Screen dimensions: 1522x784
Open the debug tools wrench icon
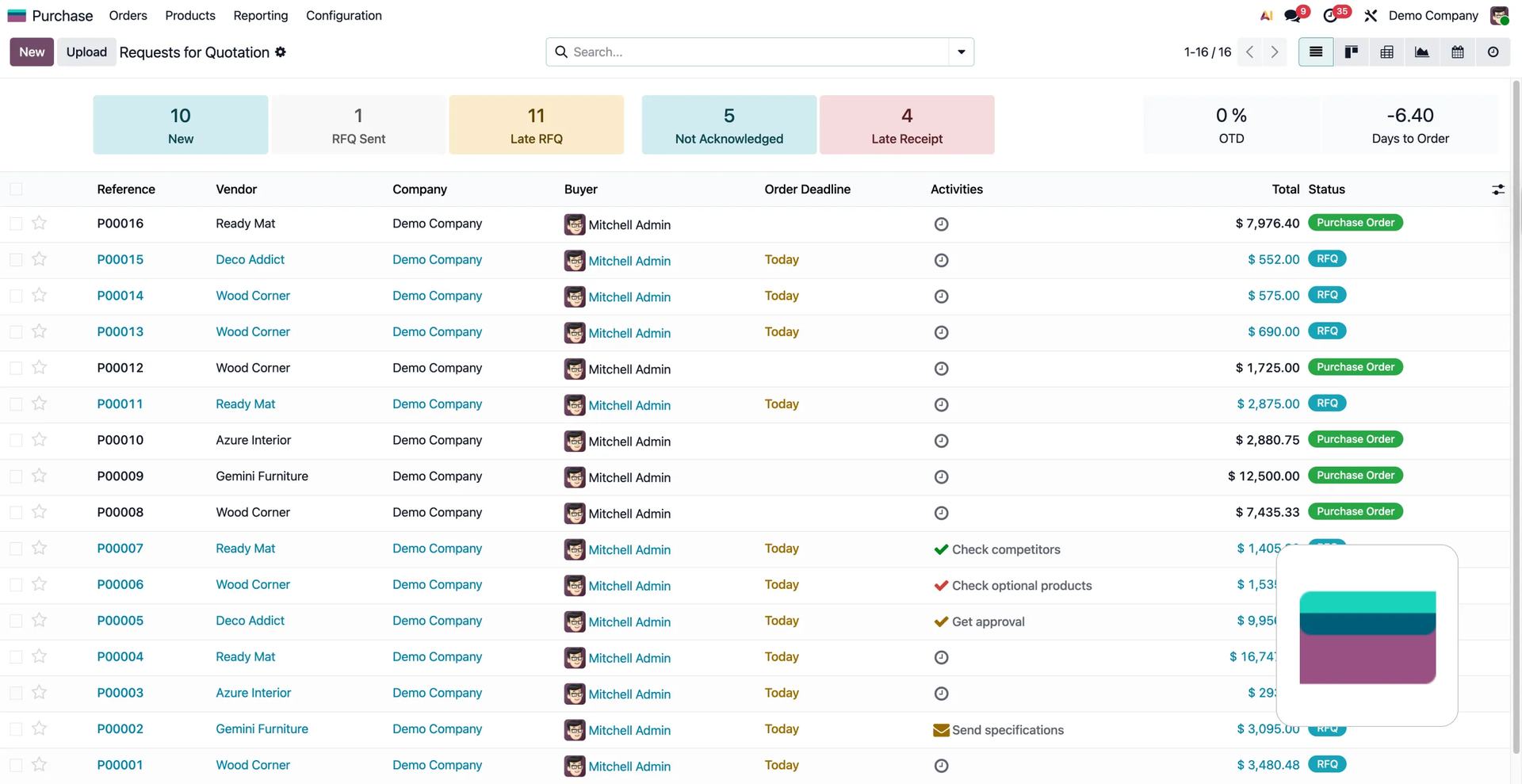point(1371,16)
